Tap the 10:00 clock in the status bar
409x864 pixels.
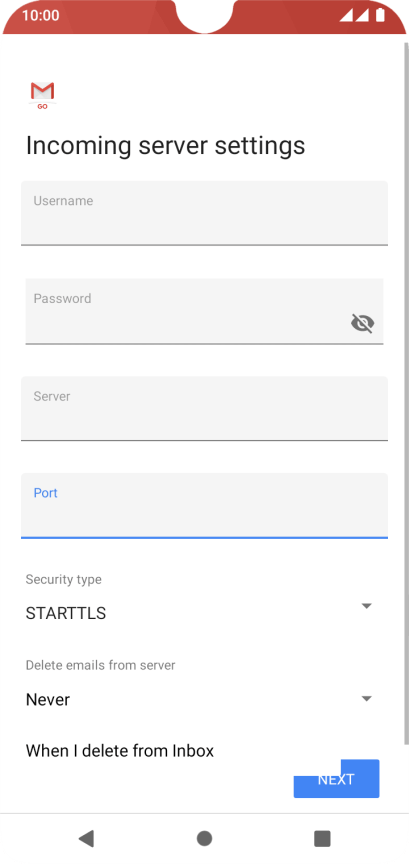click(x=41, y=15)
